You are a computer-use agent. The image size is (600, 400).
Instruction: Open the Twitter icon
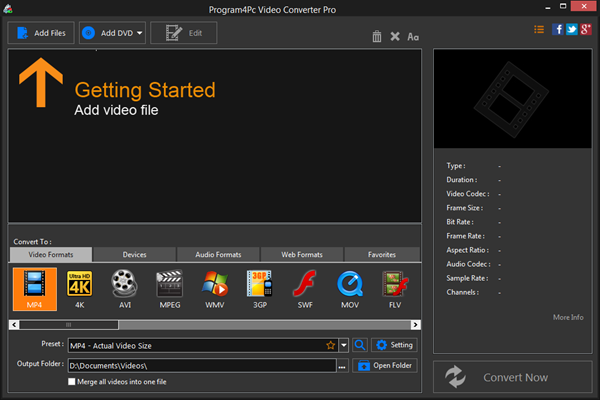click(572, 29)
